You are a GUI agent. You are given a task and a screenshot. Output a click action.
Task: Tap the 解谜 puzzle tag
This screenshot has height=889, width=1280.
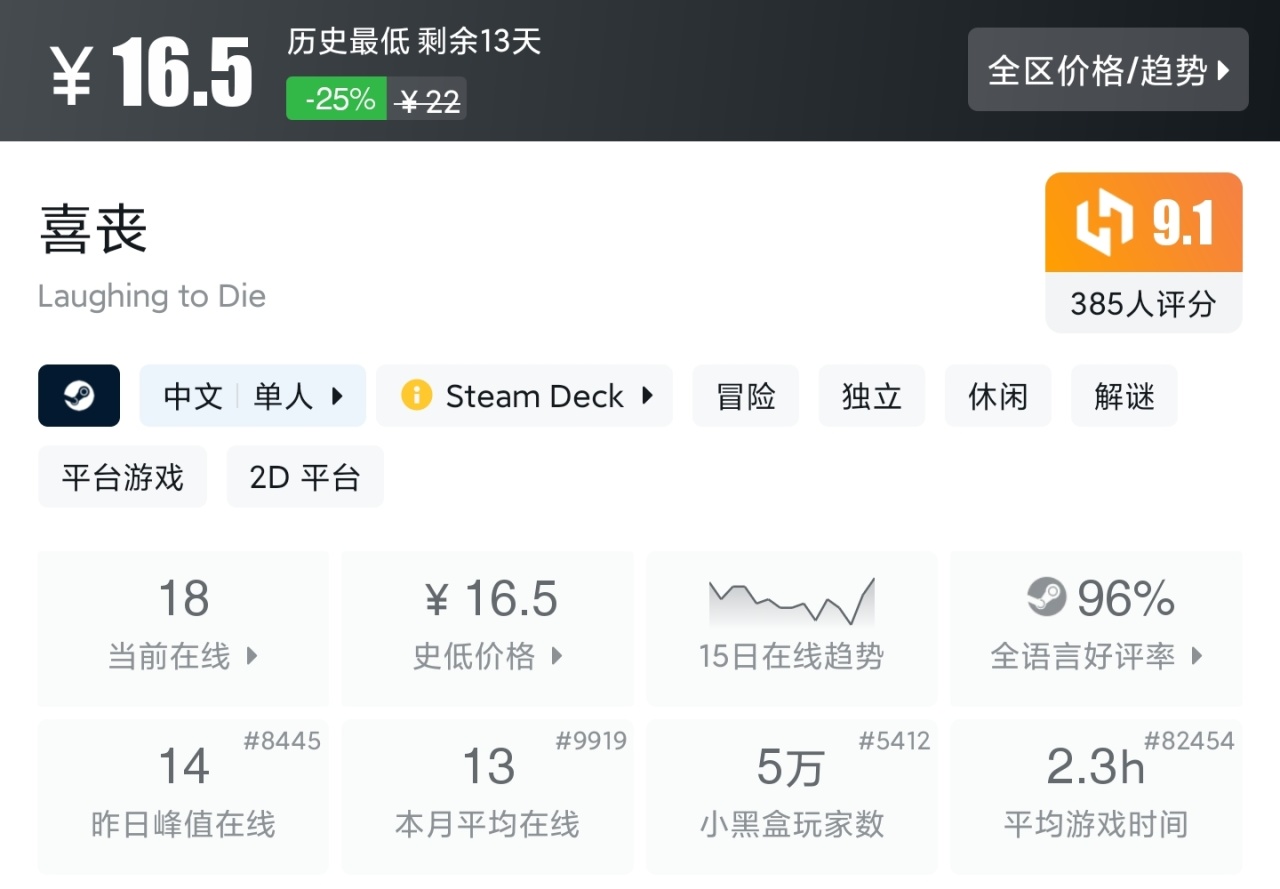1124,396
